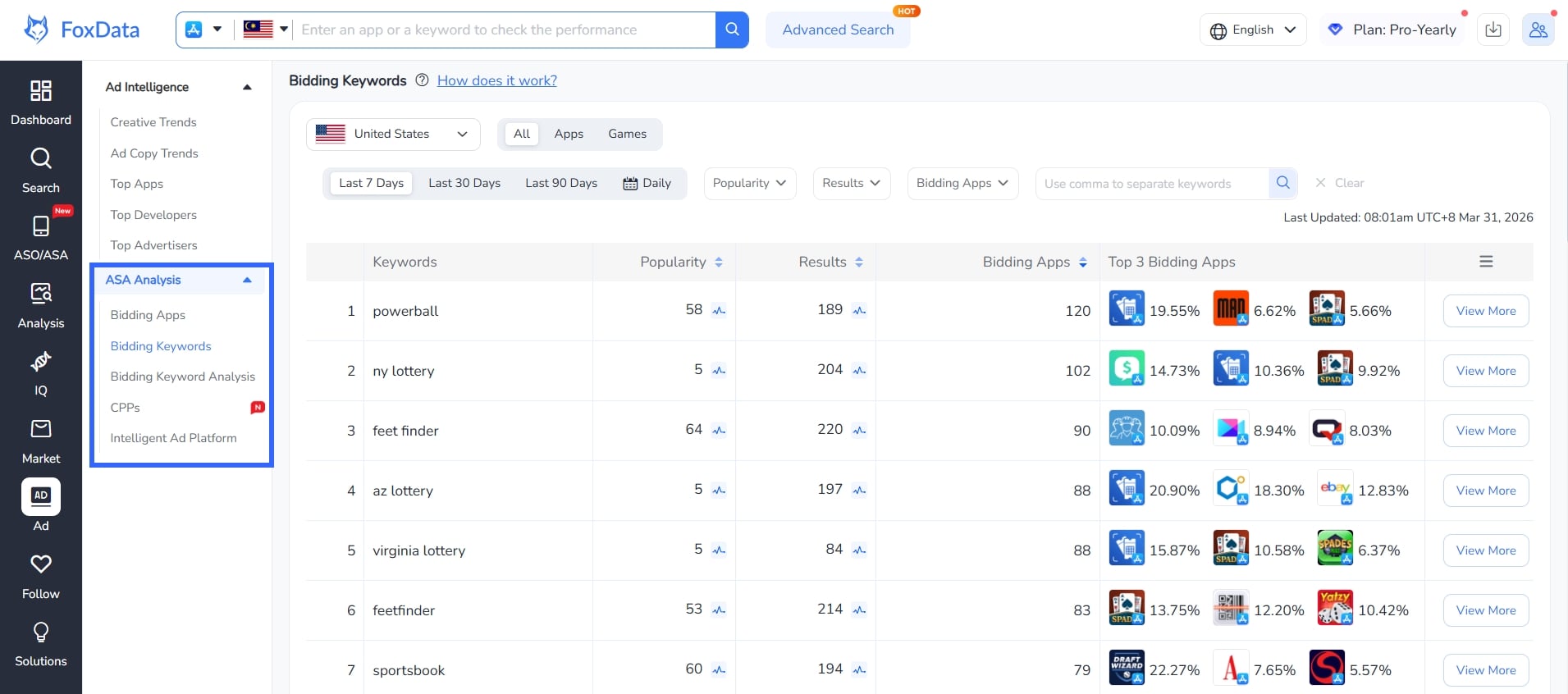Open Creative Trends in sidebar
The height and width of the screenshot is (694, 1568).
pos(153,122)
